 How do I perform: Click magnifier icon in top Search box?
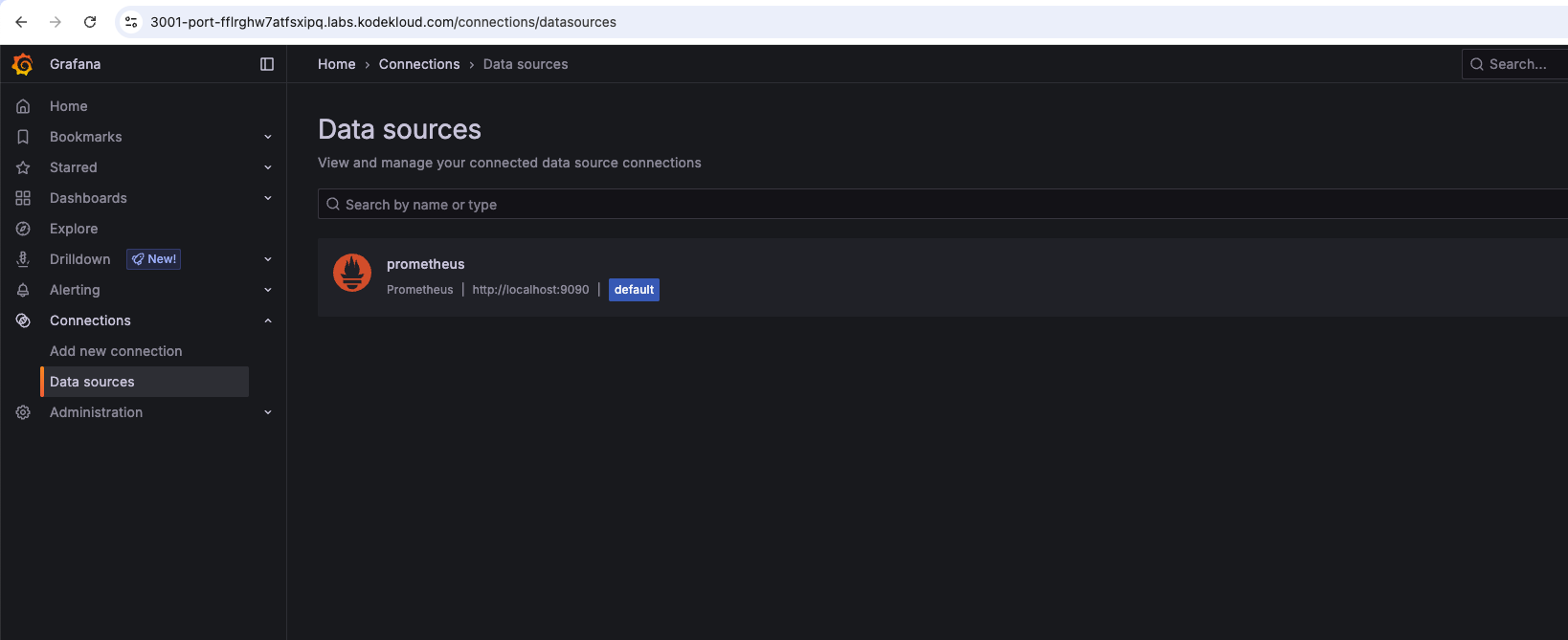click(1477, 64)
